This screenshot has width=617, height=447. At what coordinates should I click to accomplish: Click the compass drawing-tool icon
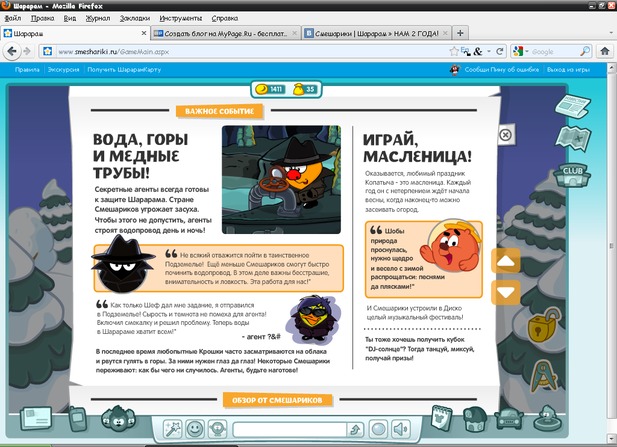tap(543, 375)
